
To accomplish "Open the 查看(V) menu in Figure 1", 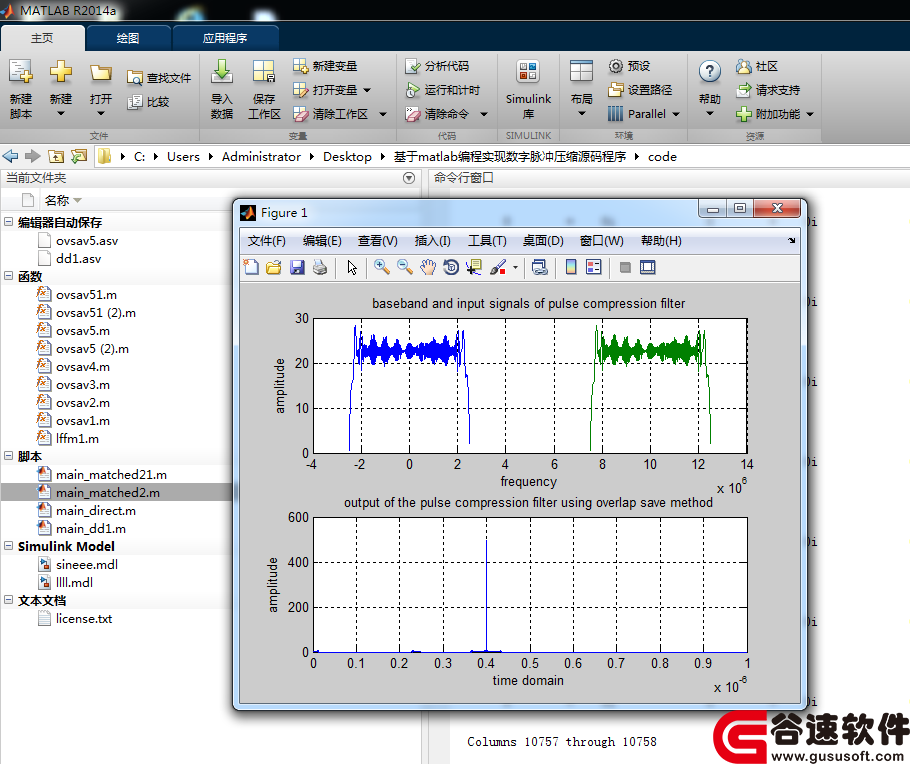I will 378,241.
